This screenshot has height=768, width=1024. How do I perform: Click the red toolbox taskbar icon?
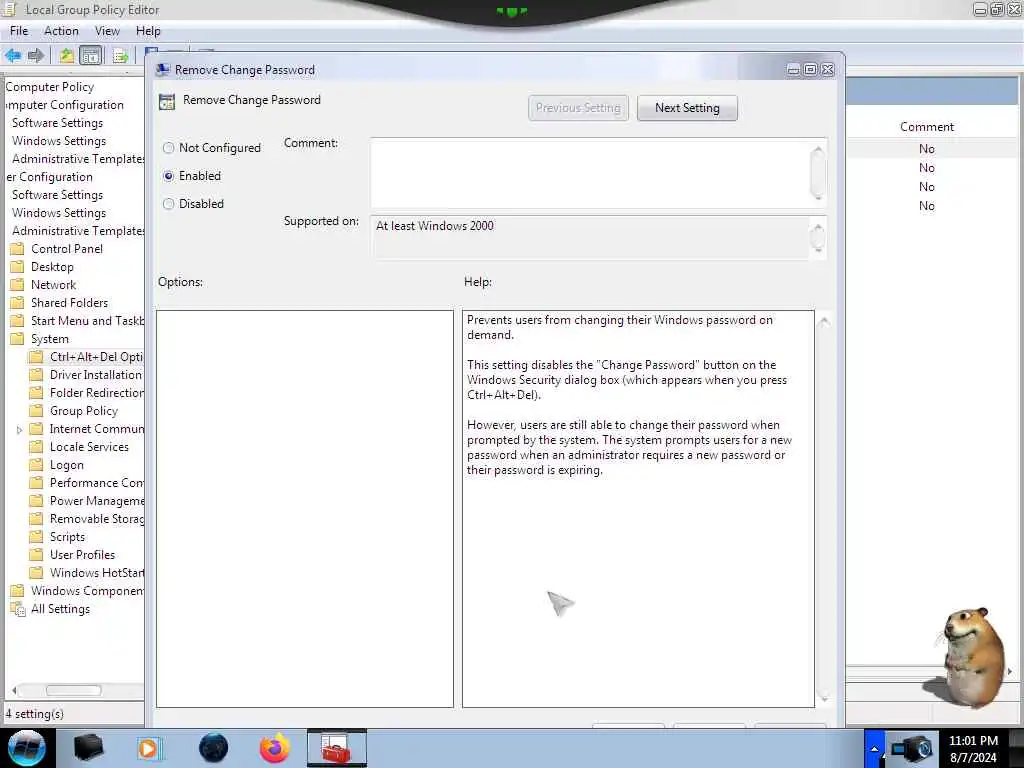click(x=337, y=748)
